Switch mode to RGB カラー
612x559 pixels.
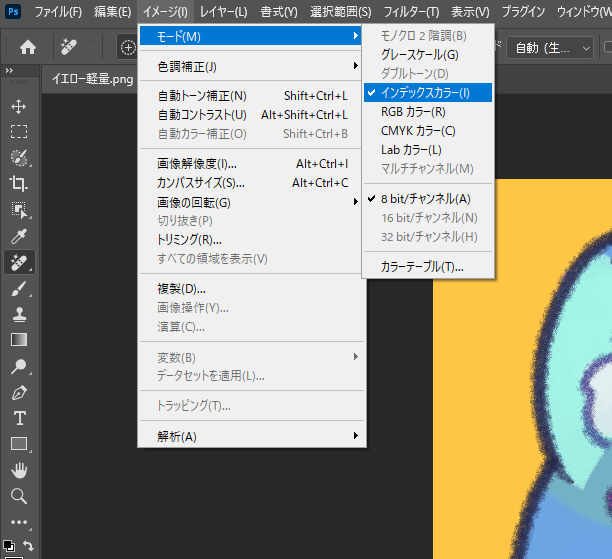tap(413, 111)
